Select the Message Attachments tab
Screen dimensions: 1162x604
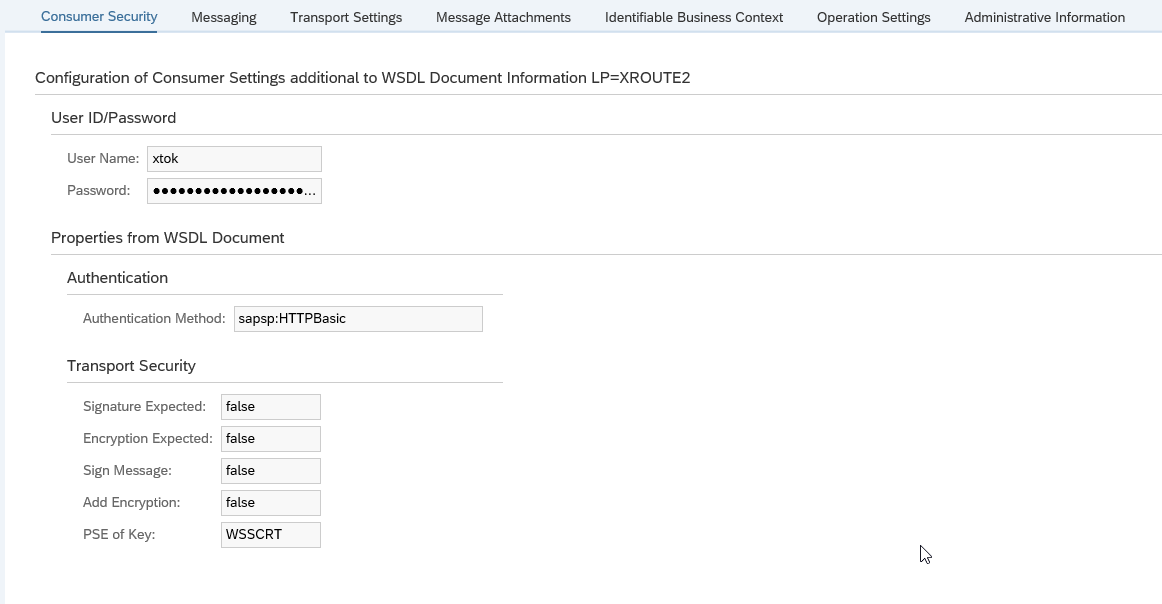tap(503, 17)
